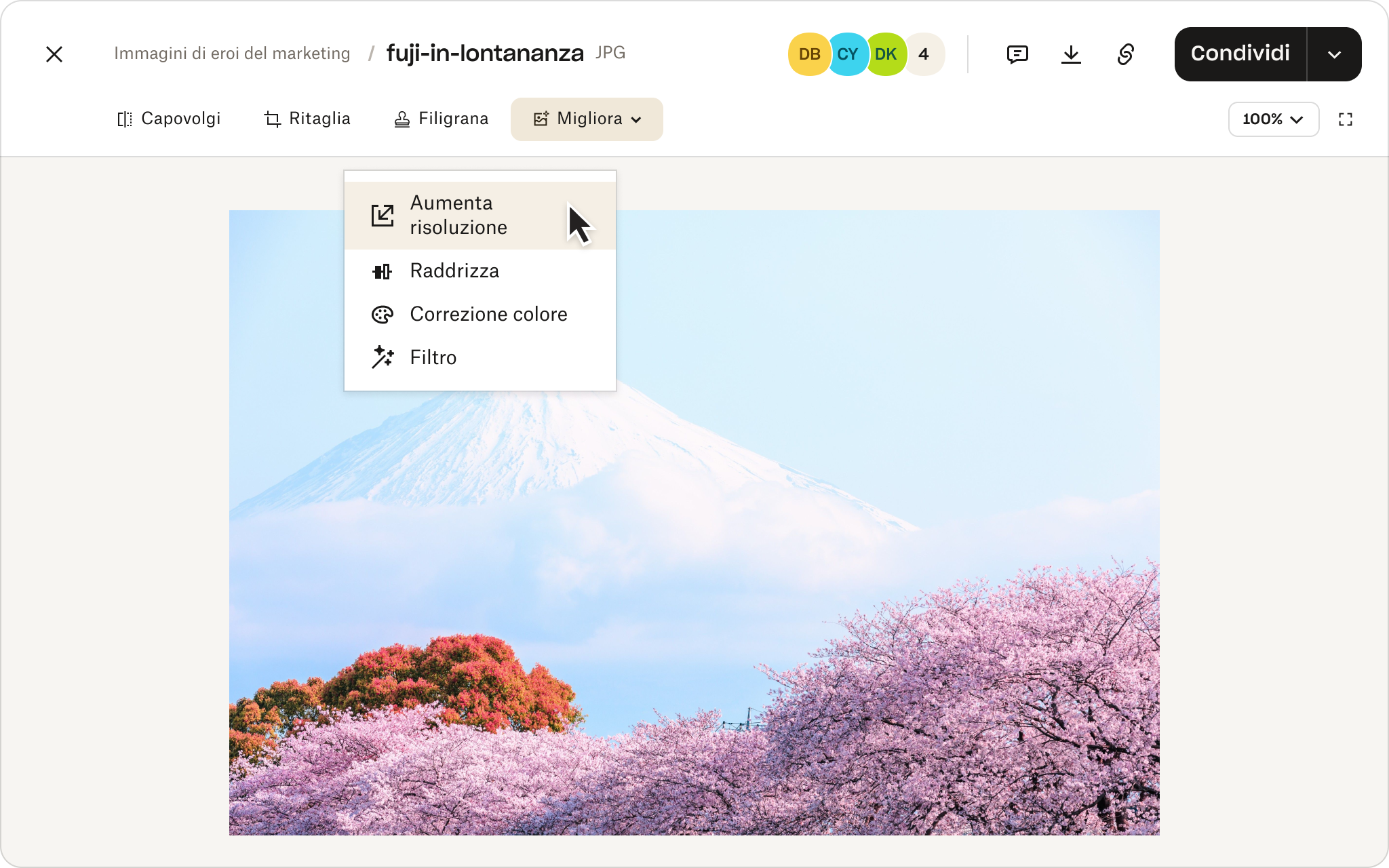Select the DK user avatar
1389x868 pixels.
pos(886,54)
